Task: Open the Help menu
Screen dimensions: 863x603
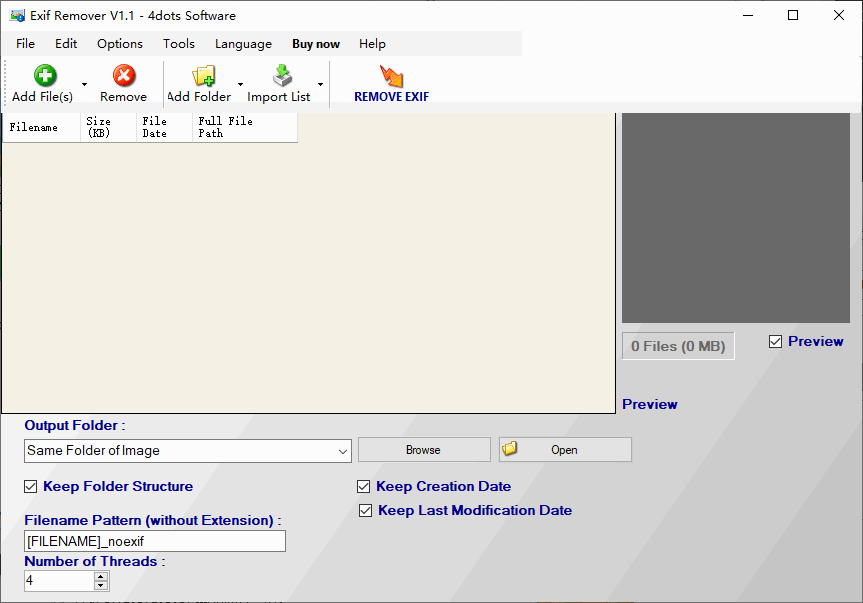Action: pos(373,44)
